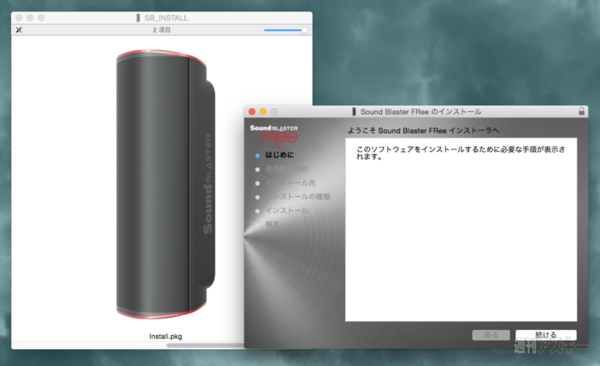This screenshot has width=600, height=366.
Task: Select the 概要 step in installer sidebar
Action: pos(272,224)
